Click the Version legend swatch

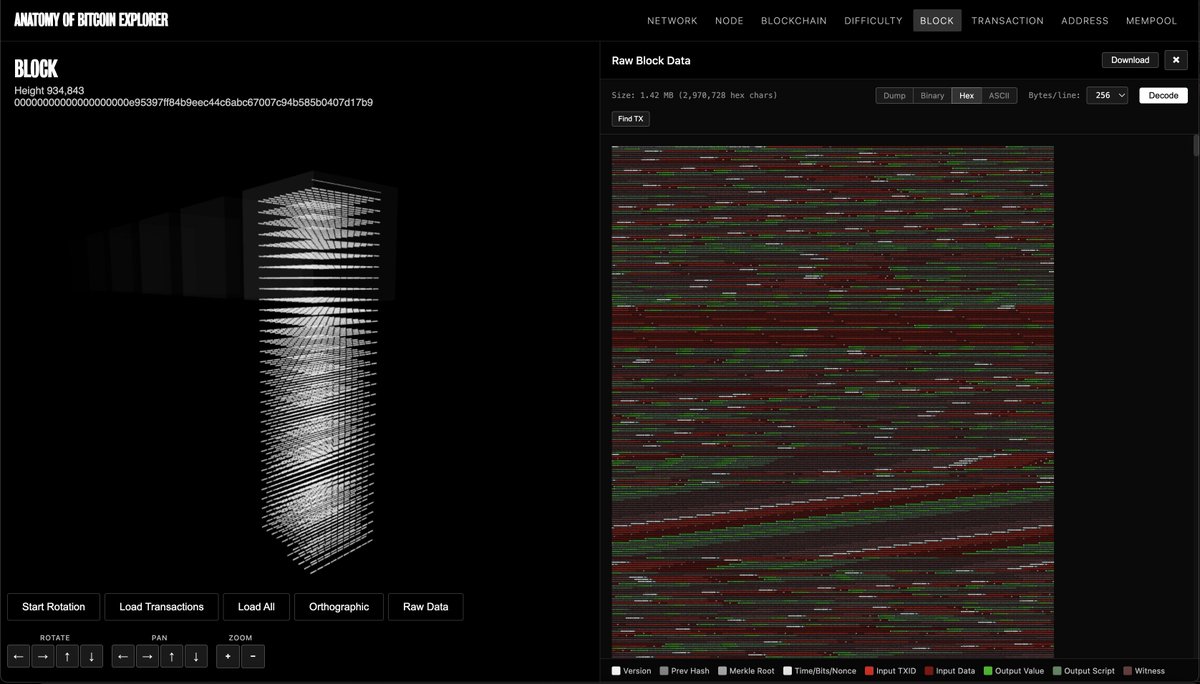(616, 671)
